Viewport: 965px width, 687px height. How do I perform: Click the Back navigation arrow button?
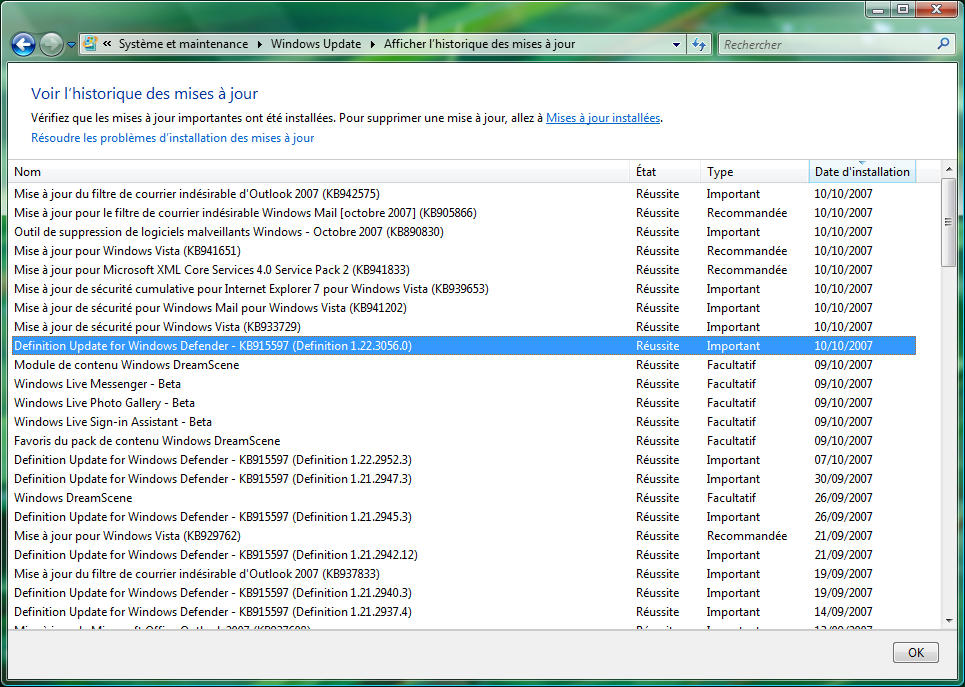click(23, 44)
